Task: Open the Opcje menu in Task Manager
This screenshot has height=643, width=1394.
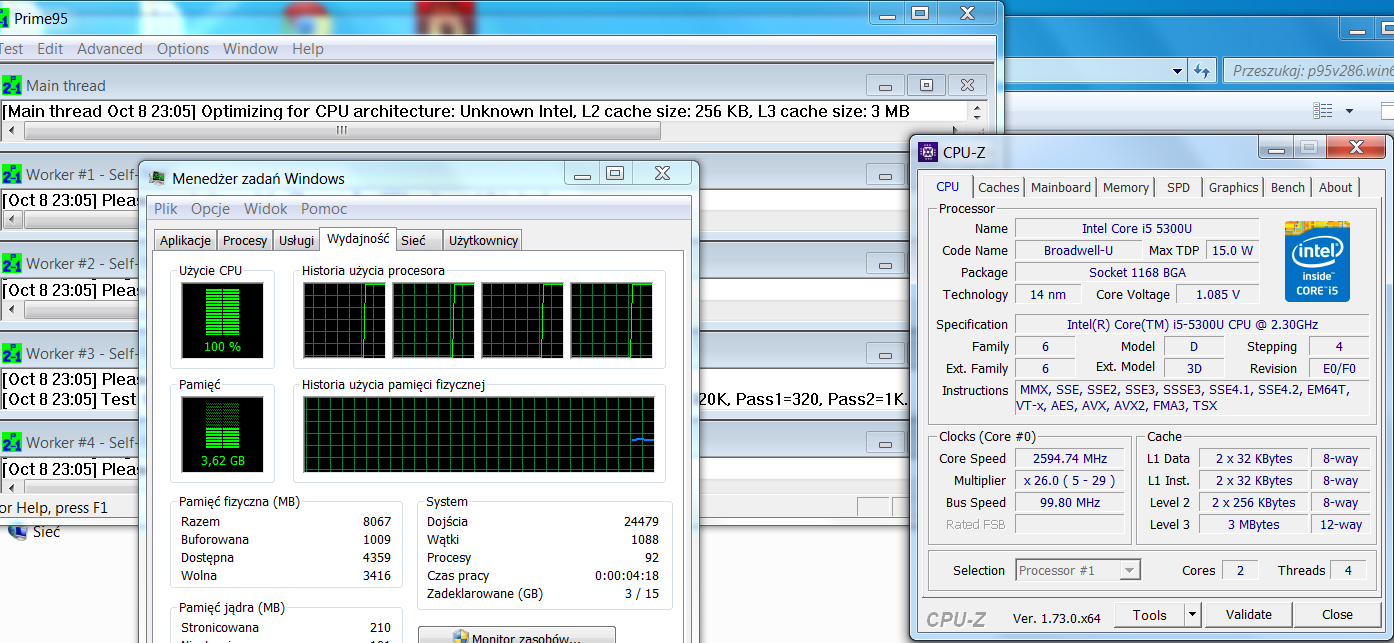Action: [x=210, y=209]
